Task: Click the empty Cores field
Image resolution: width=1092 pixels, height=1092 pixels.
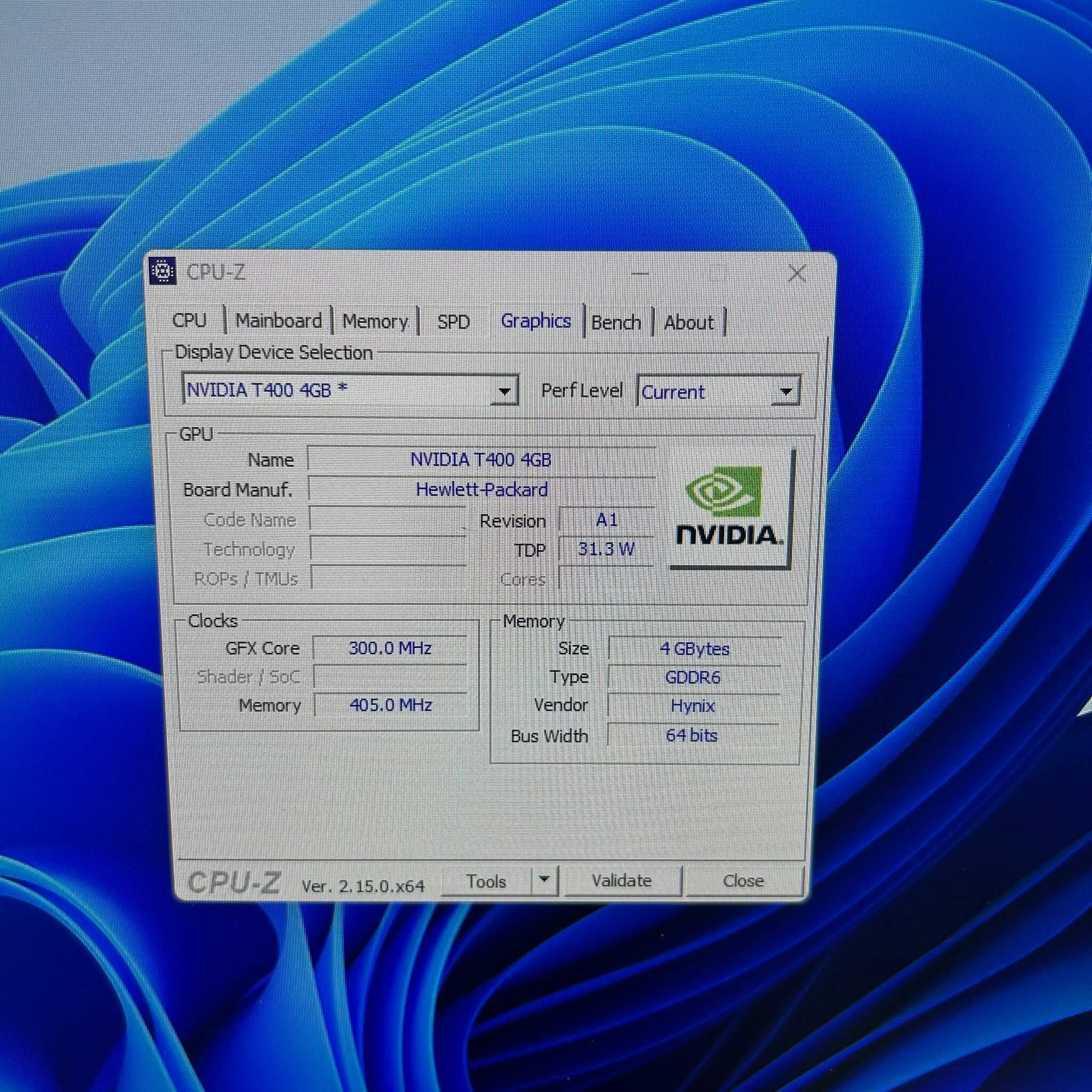Action: coord(606,578)
